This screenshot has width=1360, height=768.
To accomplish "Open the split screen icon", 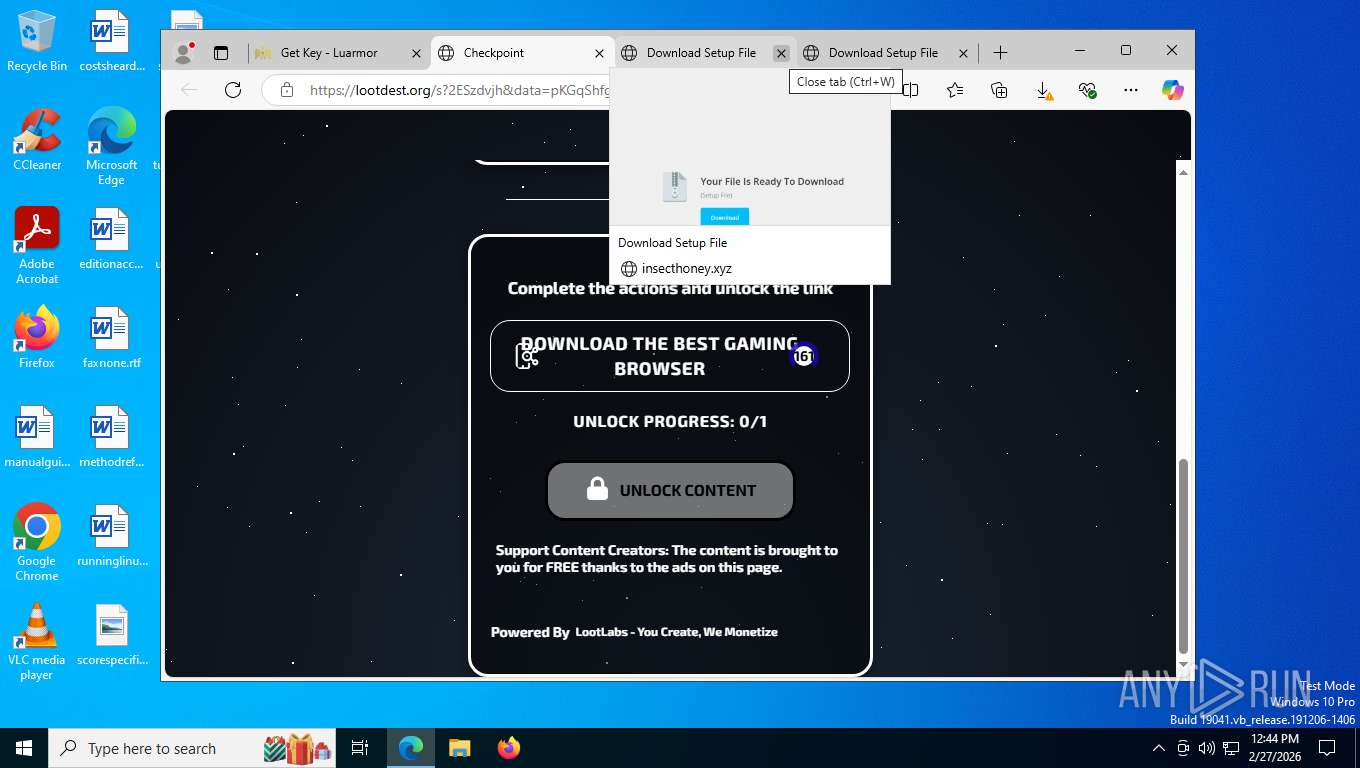I will pyautogui.click(x=910, y=90).
